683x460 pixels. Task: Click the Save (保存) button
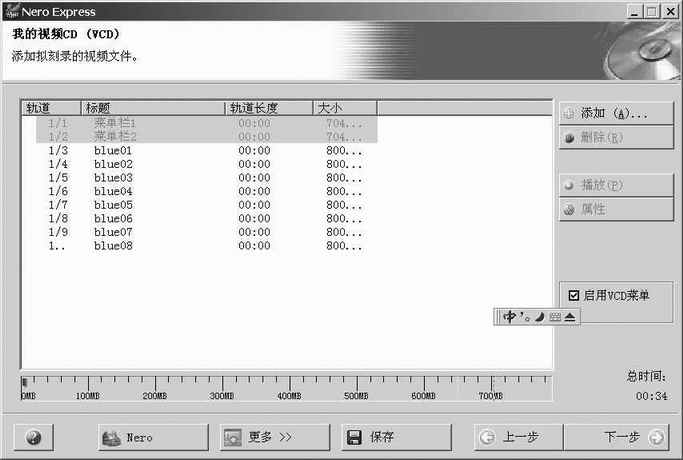[396, 437]
